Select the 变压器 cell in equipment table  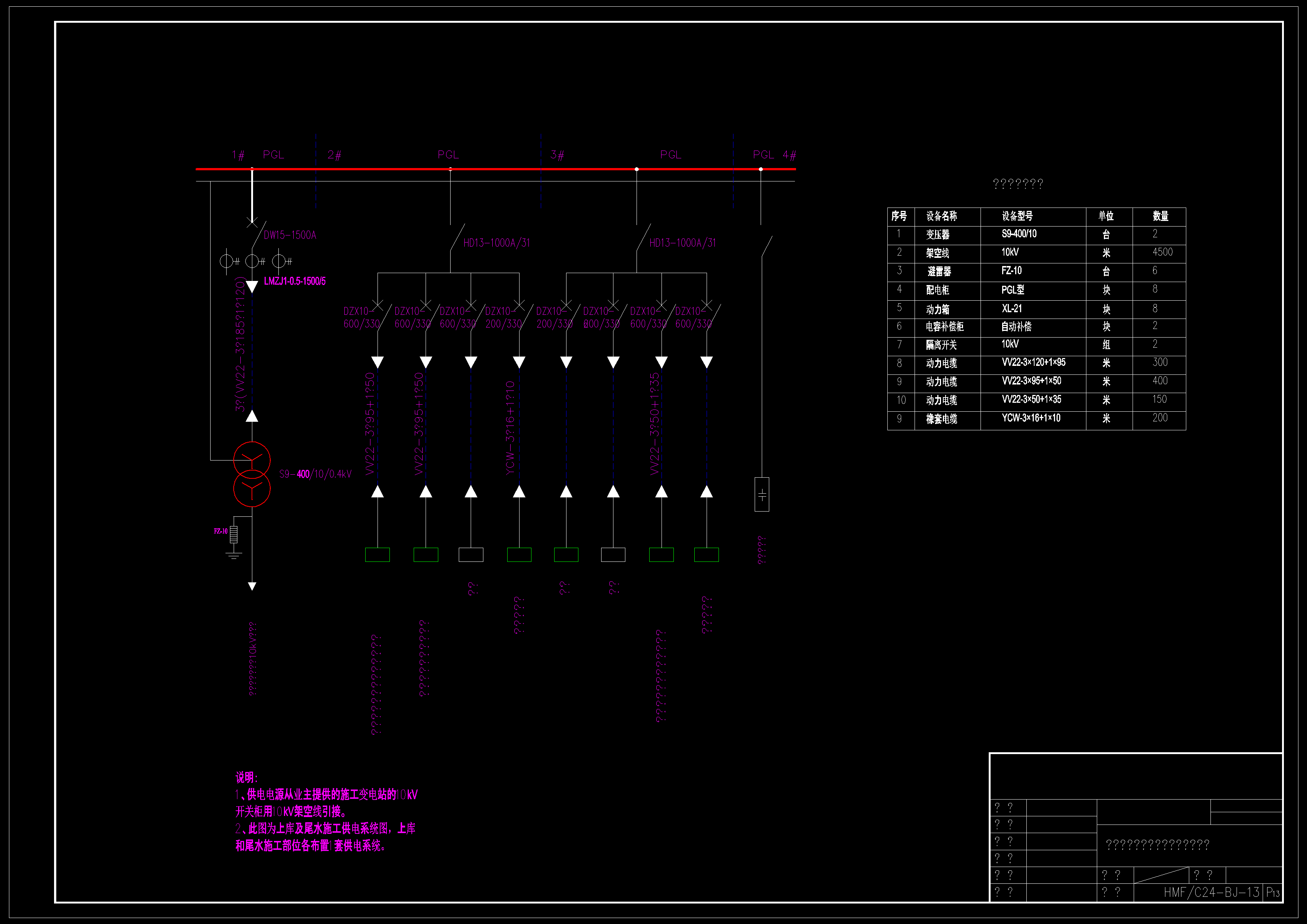click(x=938, y=234)
